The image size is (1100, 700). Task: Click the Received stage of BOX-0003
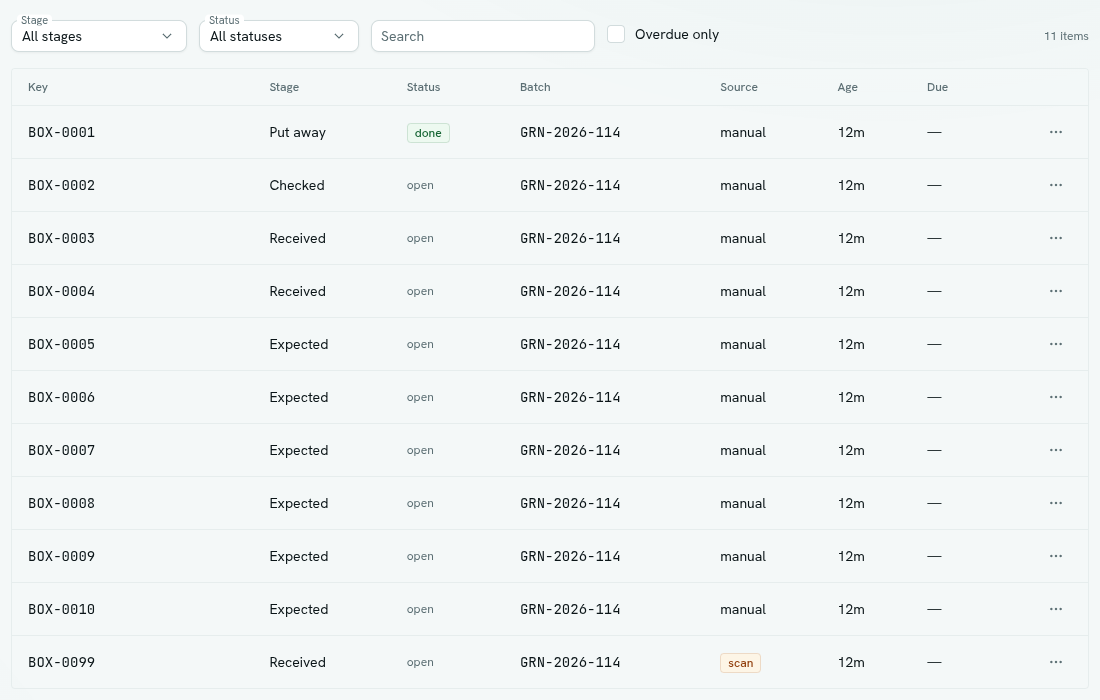coord(297,238)
